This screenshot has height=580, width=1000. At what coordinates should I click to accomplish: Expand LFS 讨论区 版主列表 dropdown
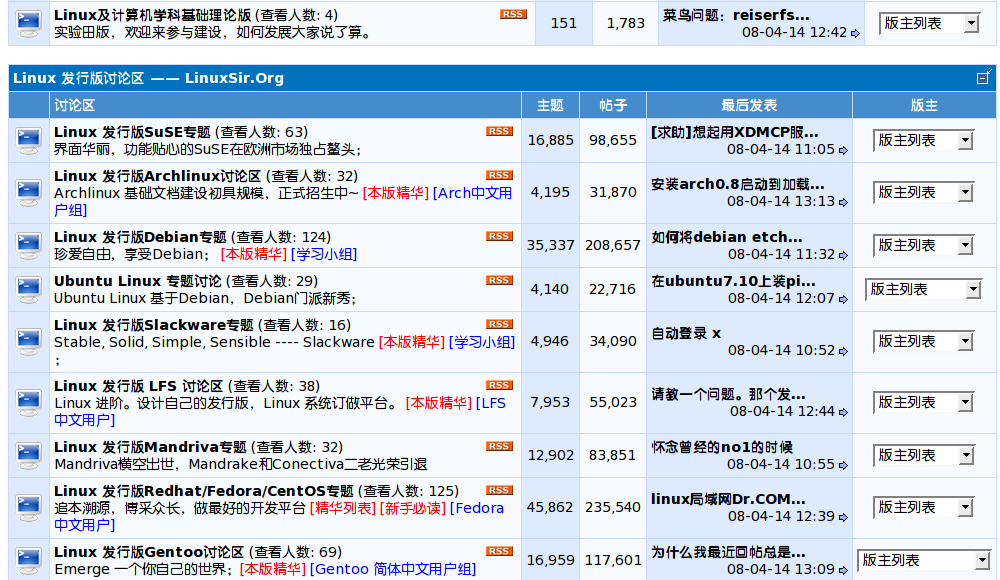923,403
